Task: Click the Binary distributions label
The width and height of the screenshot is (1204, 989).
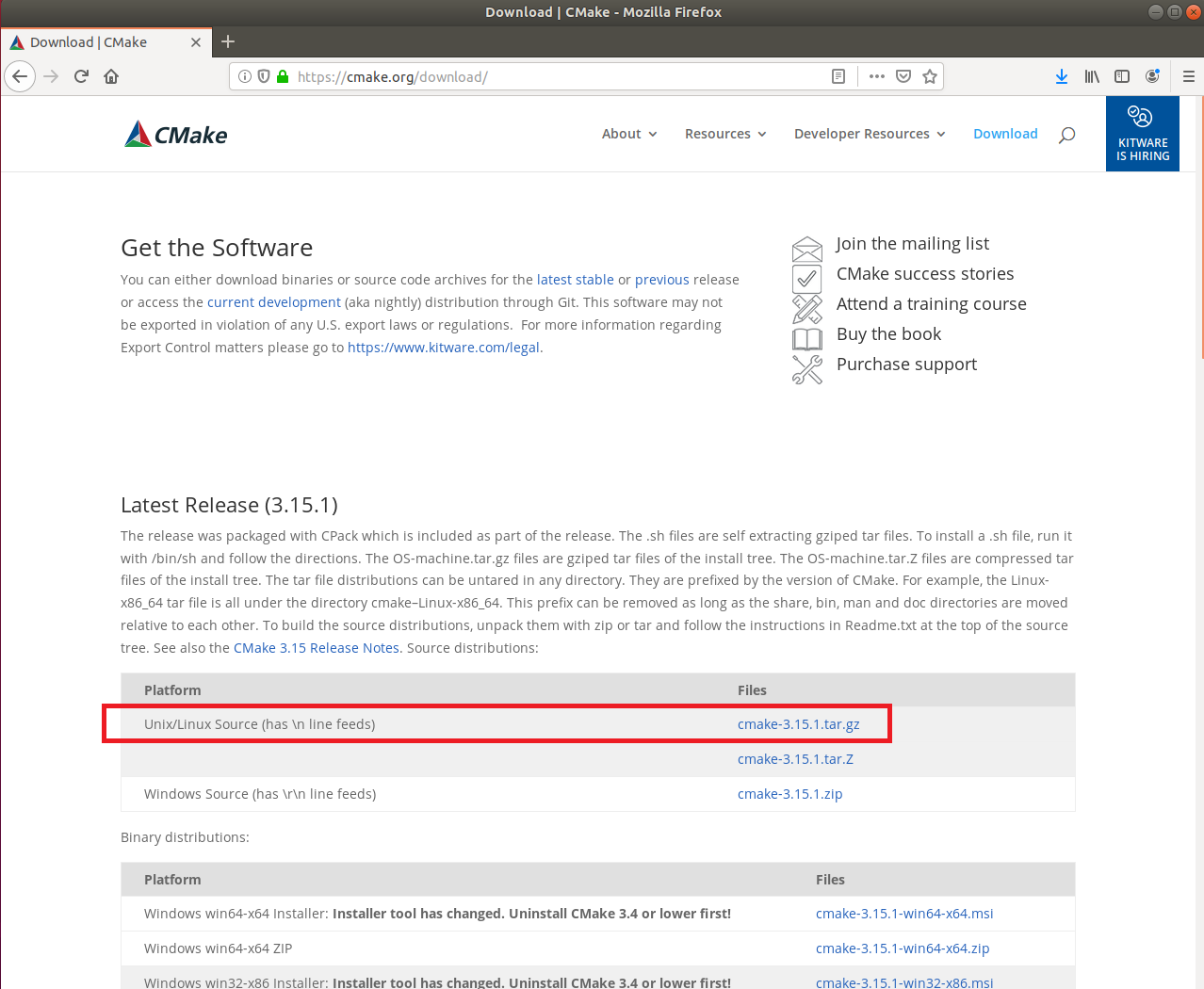Action: coord(185,837)
